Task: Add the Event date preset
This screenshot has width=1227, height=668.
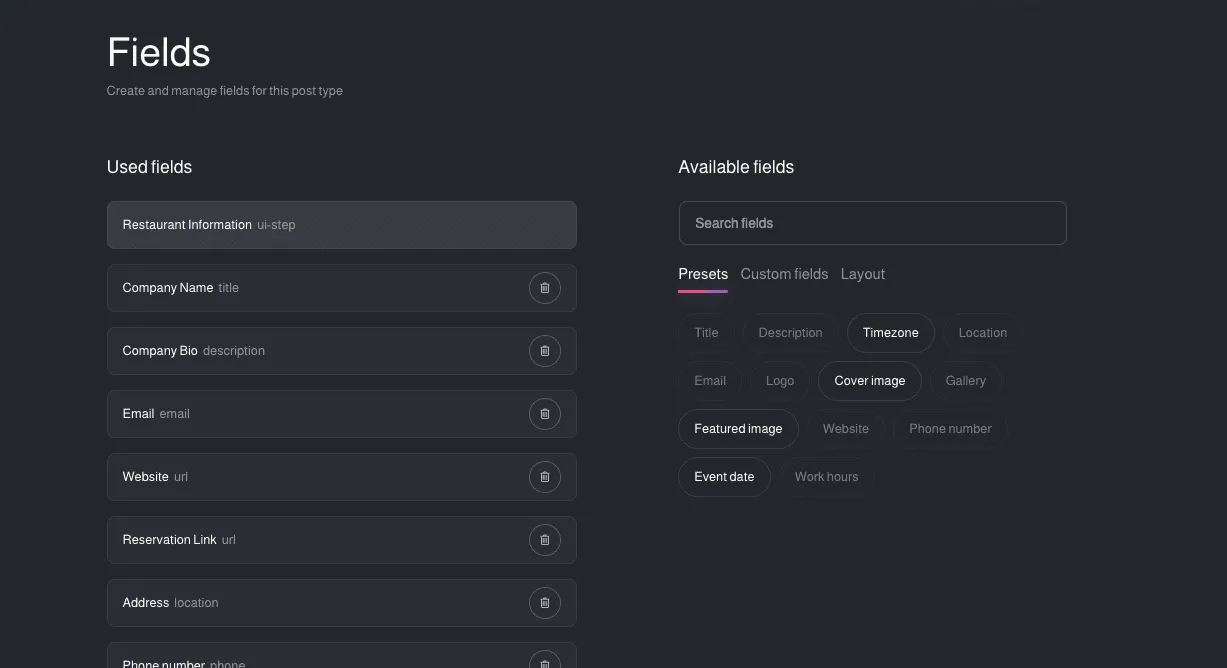Action: (x=724, y=477)
